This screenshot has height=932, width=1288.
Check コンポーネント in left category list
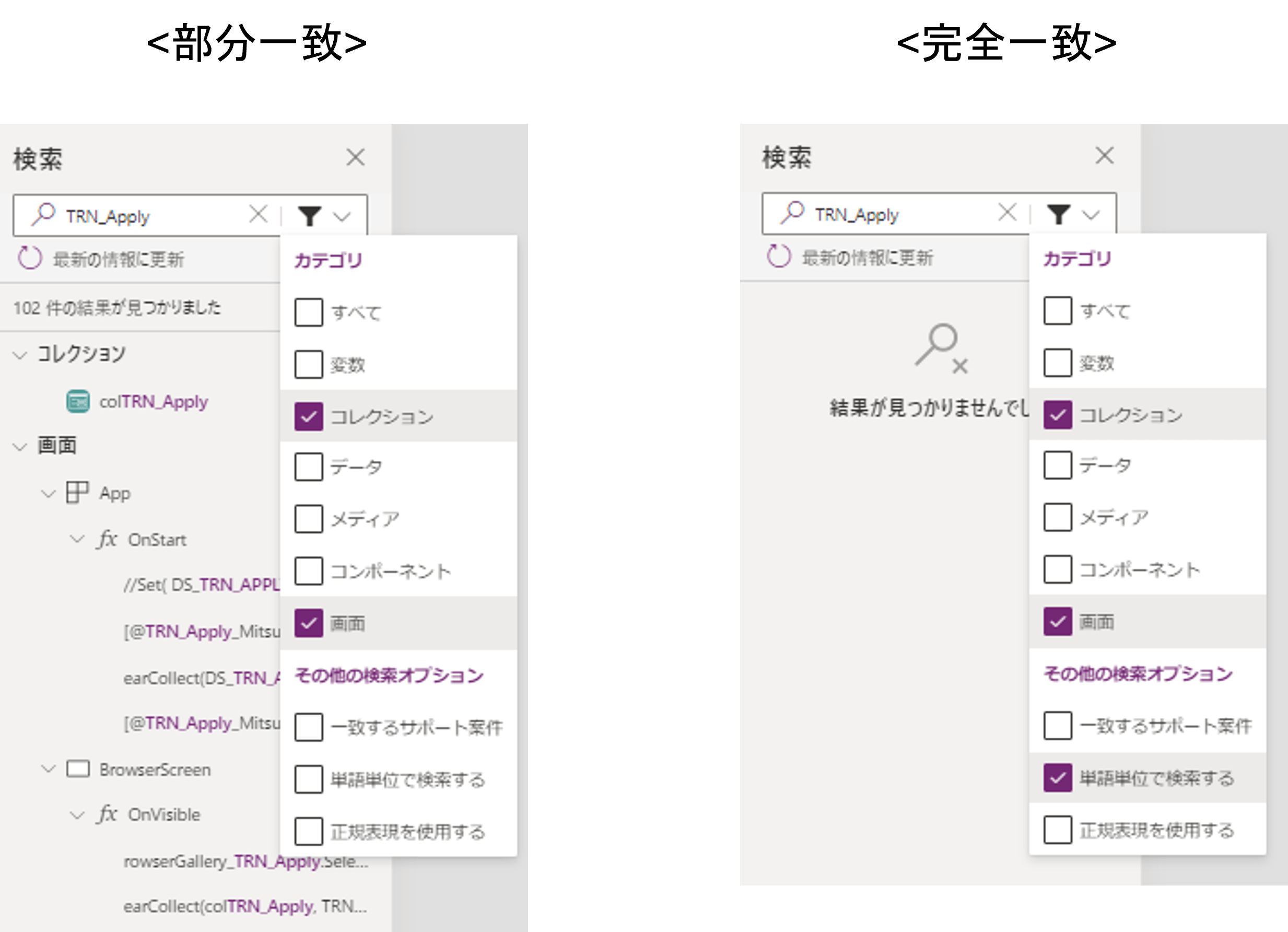[309, 571]
